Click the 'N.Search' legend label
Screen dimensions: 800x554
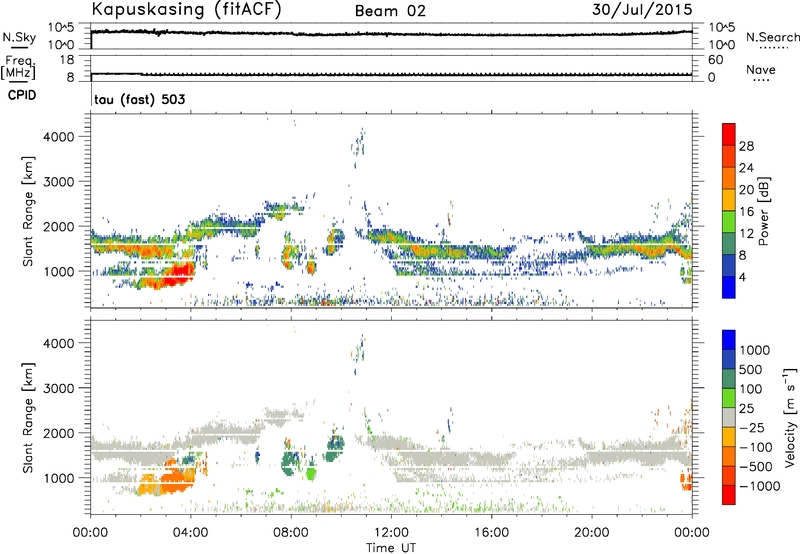(773, 37)
